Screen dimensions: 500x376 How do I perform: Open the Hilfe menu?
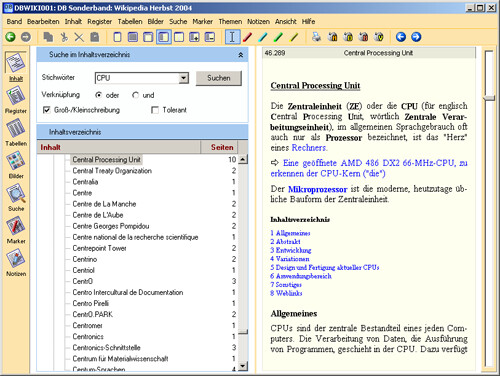(x=308, y=22)
